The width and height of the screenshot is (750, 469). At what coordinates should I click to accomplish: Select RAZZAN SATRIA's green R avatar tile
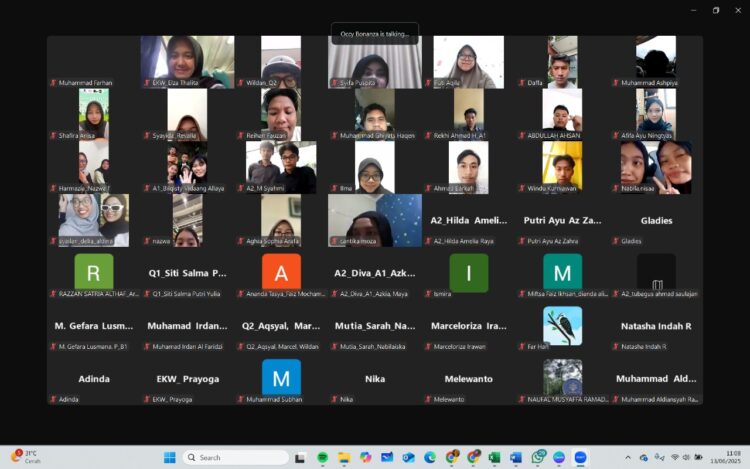click(94, 272)
